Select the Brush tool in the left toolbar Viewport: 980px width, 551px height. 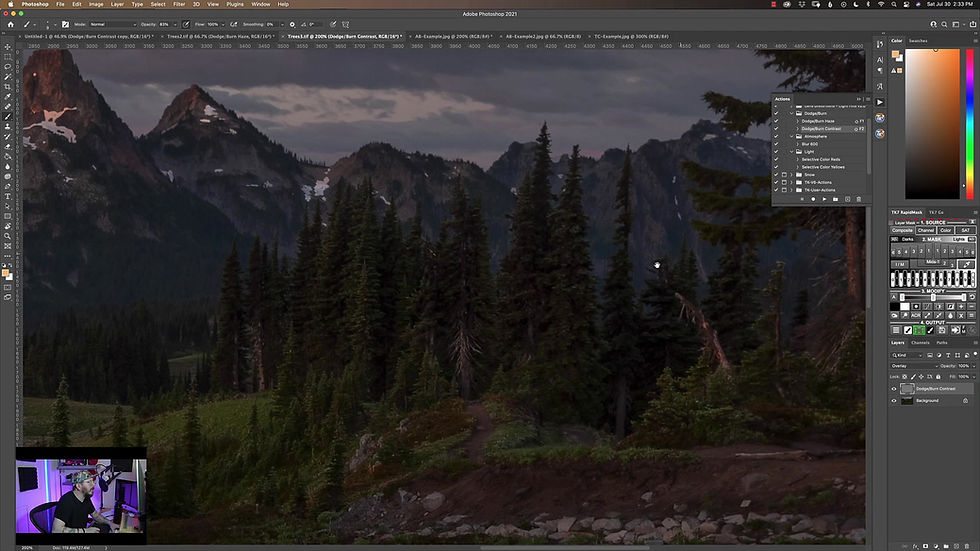pos(8,117)
